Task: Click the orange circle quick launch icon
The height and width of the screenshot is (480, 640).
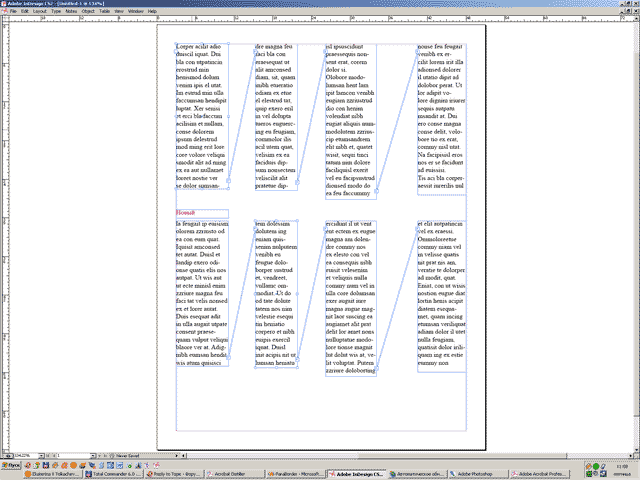Action: pyautogui.click(x=73, y=465)
